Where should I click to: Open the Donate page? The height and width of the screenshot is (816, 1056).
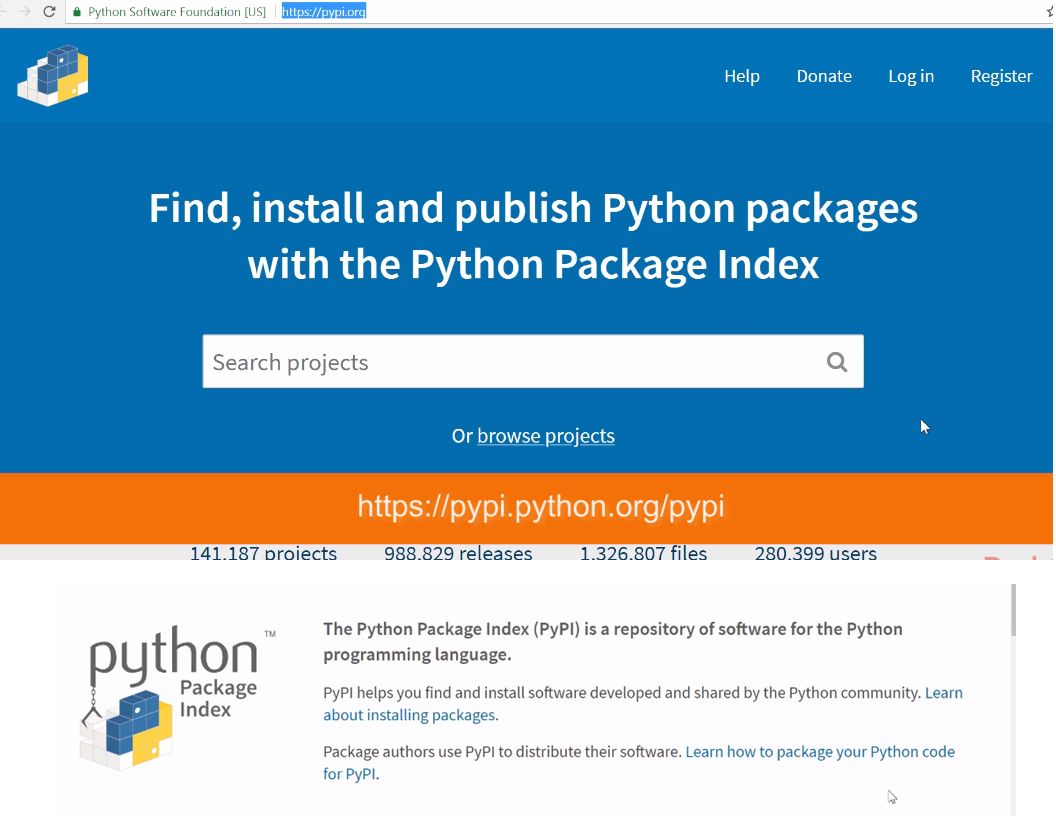click(x=824, y=76)
